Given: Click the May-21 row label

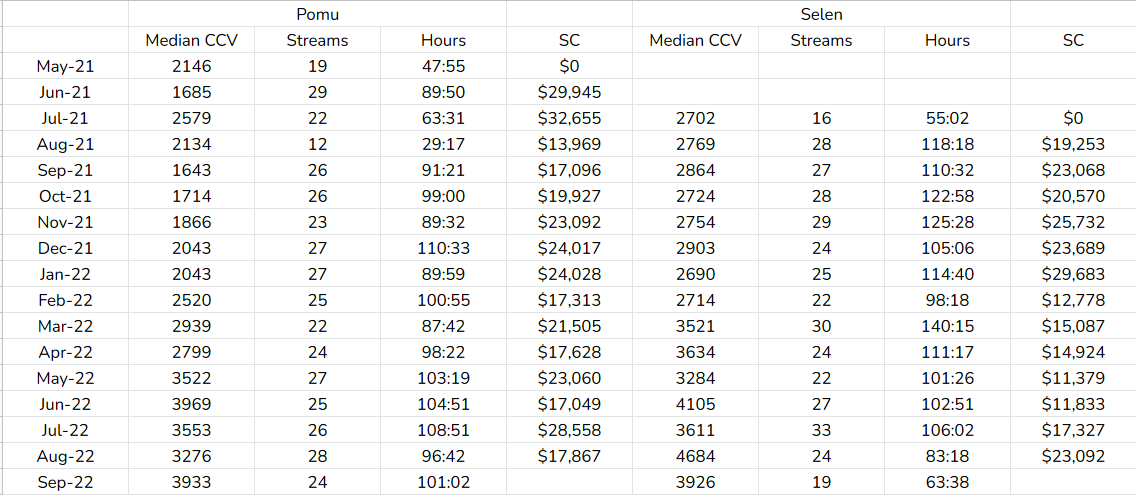Looking at the screenshot, I should click(65, 67).
